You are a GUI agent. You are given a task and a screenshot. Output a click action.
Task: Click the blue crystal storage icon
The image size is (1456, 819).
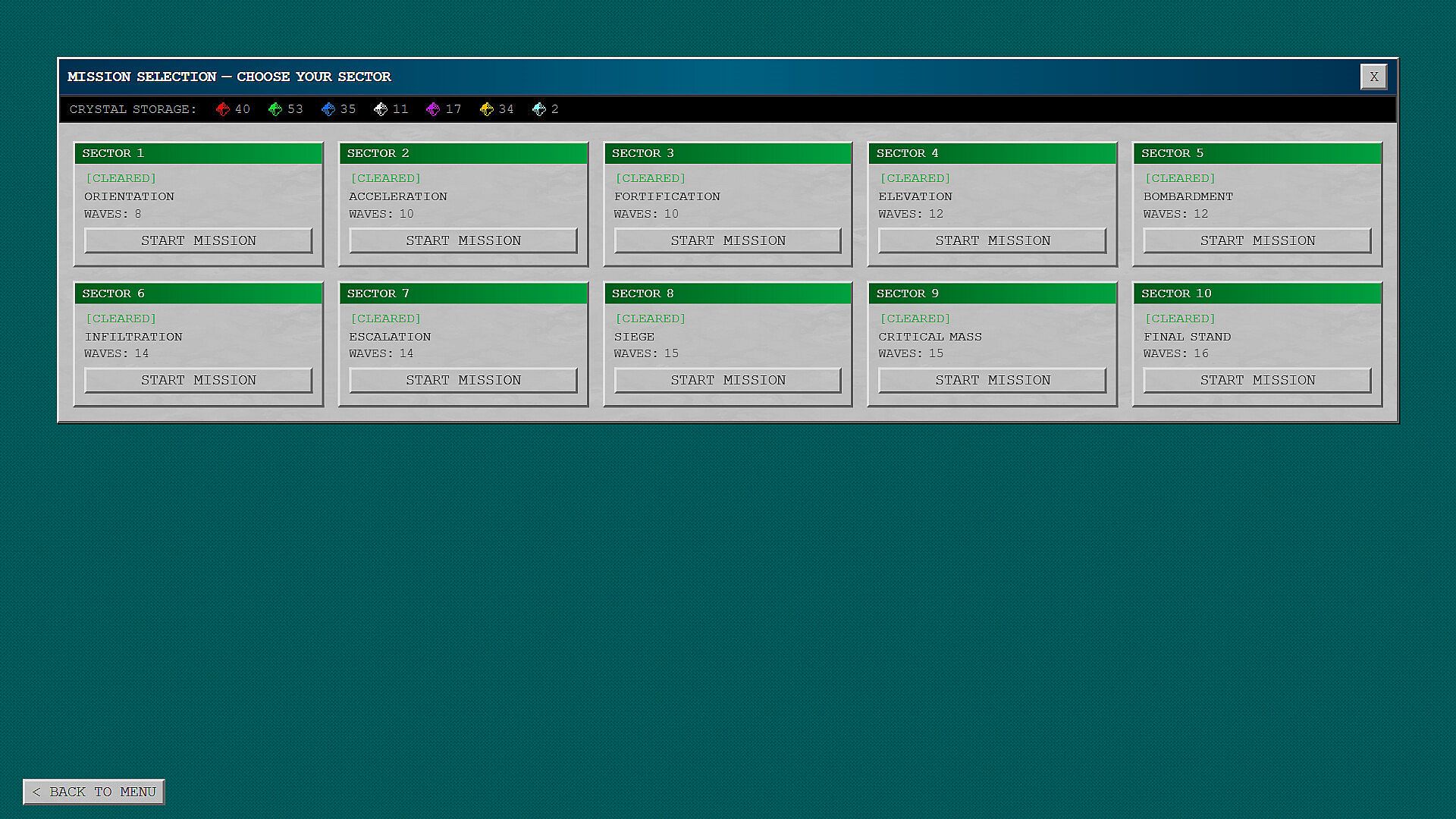pyautogui.click(x=328, y=110)
